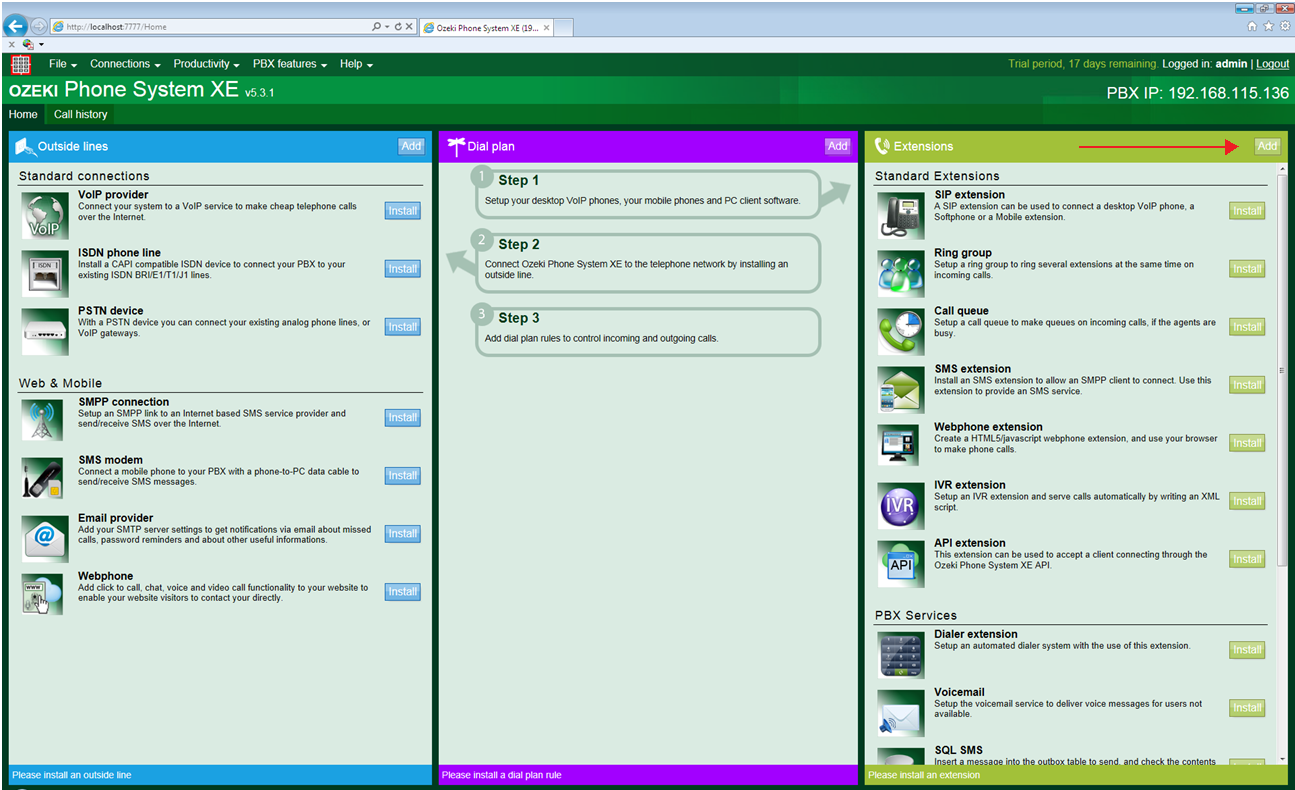Click the Extensions header phone icon
The image size is (1295, 790).
click(x=882, y=146)
